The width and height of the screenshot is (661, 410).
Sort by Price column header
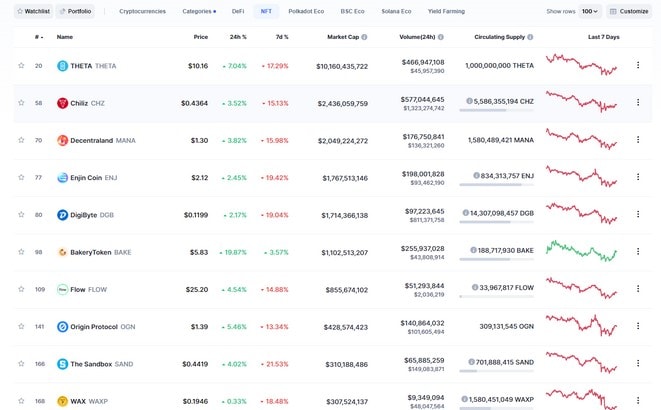201,37
